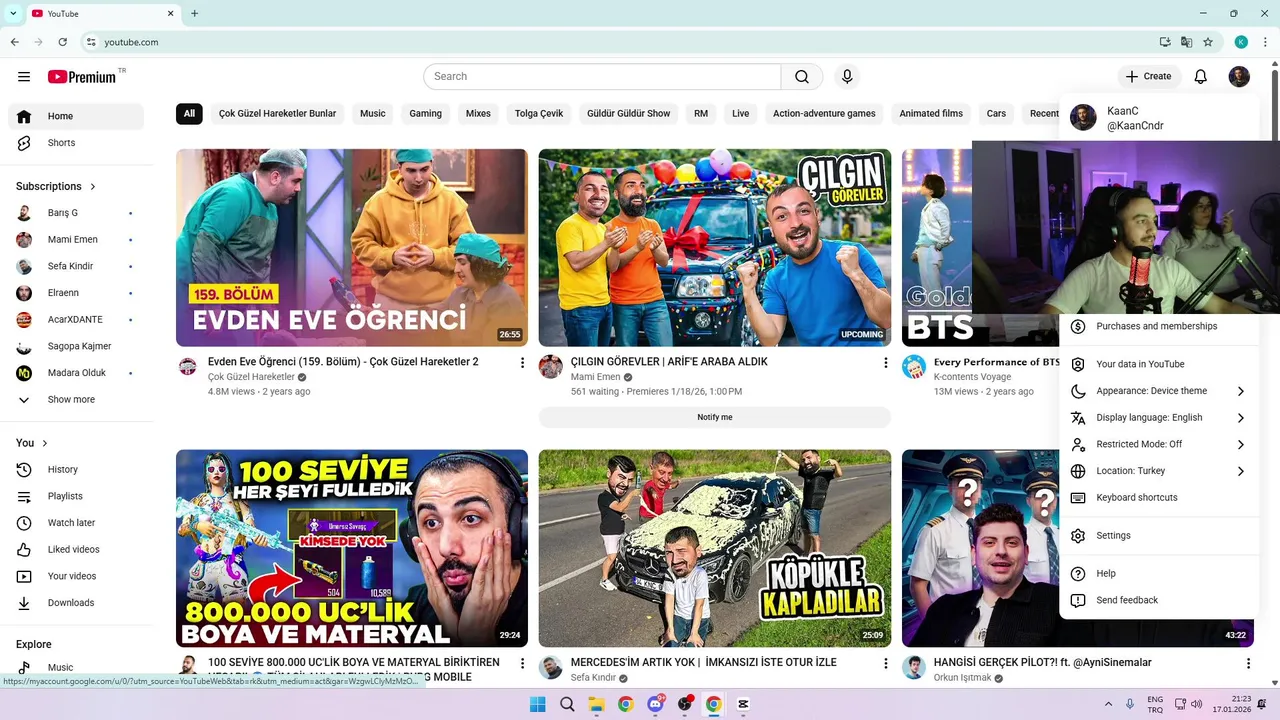1280x720 pixels.
Task: Go to Home in the sidebar
Action: tap(76, 117)
